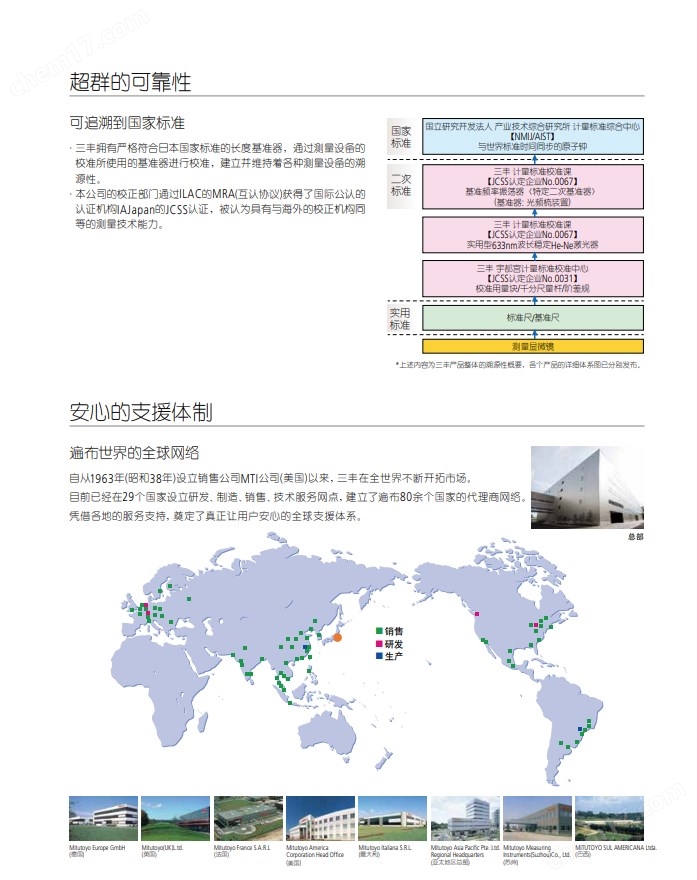Click the 遍布世界的全球网络 subheading
The width and height of the screenshot is (697, 880).
134,453
